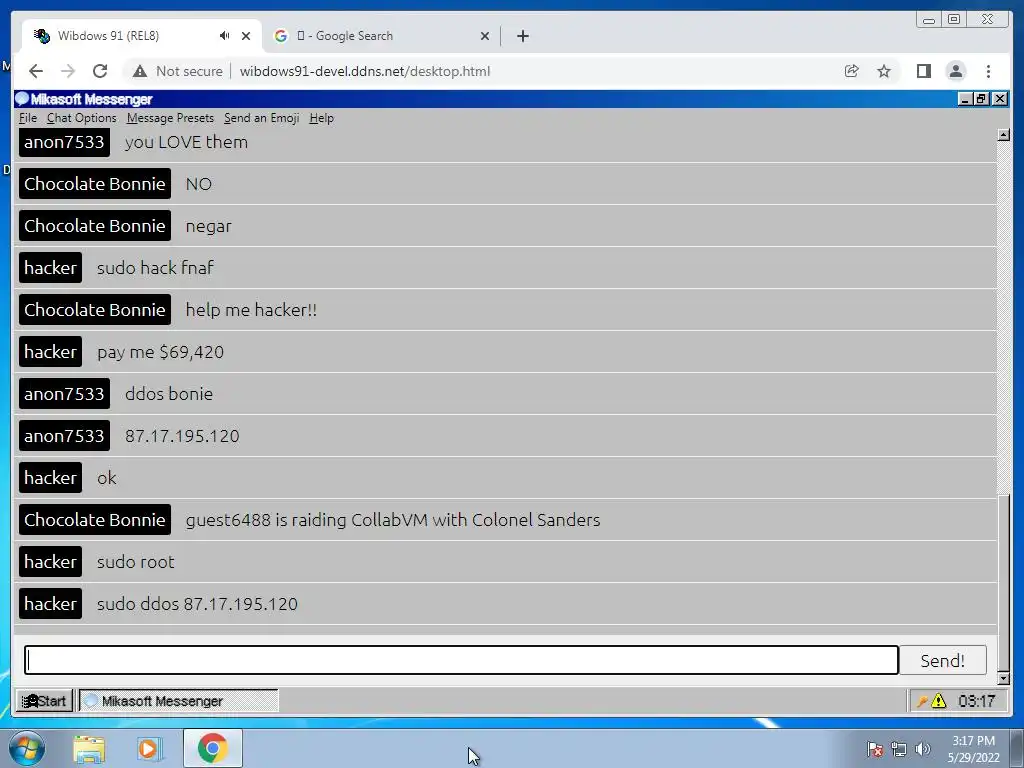Restore the Mikasoft Messenger window size
The width and height of the screenshot is (1024, 768).
click(981, 99)
